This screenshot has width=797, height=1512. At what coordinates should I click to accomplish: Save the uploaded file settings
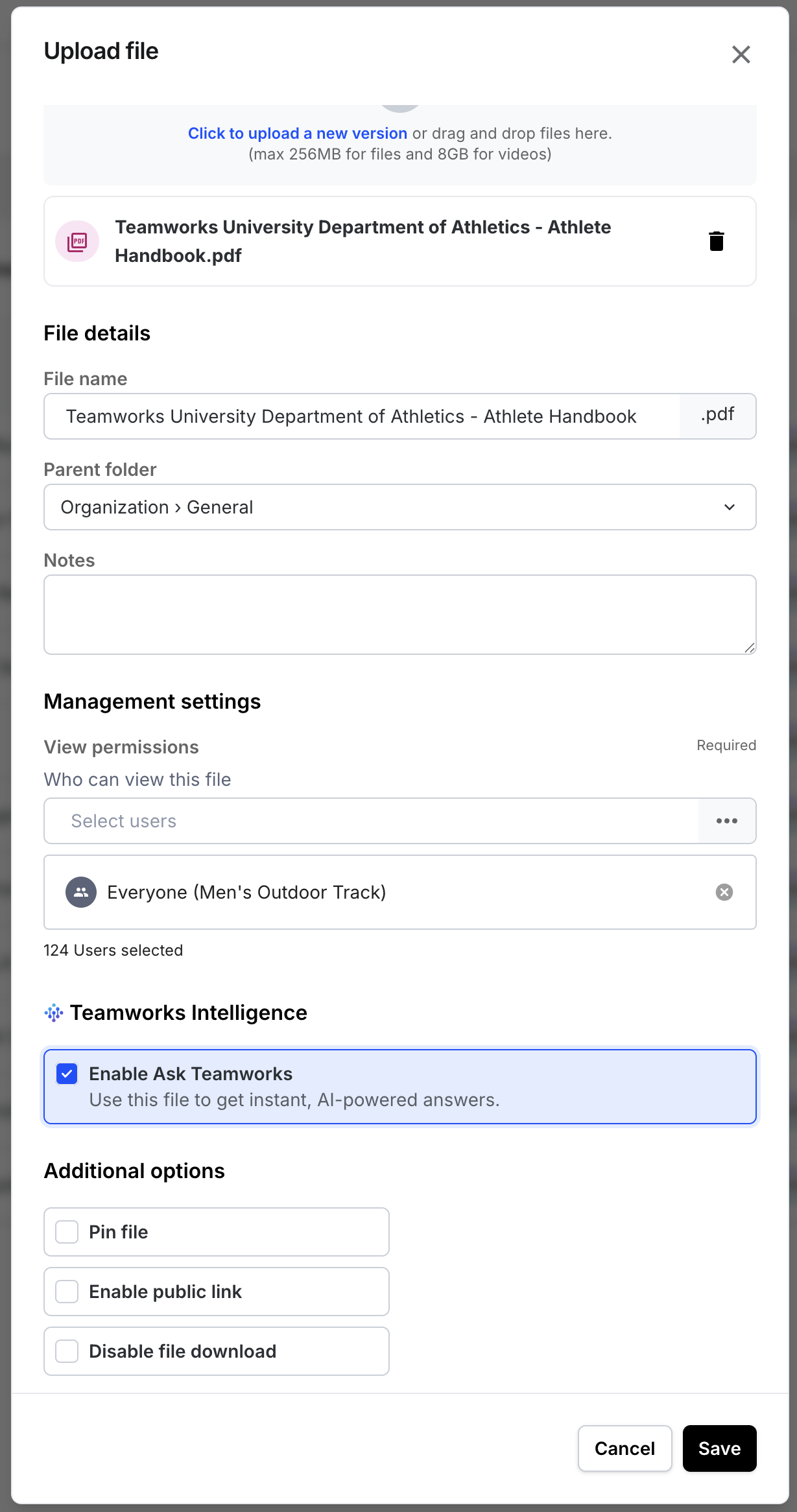point(720,1448)
